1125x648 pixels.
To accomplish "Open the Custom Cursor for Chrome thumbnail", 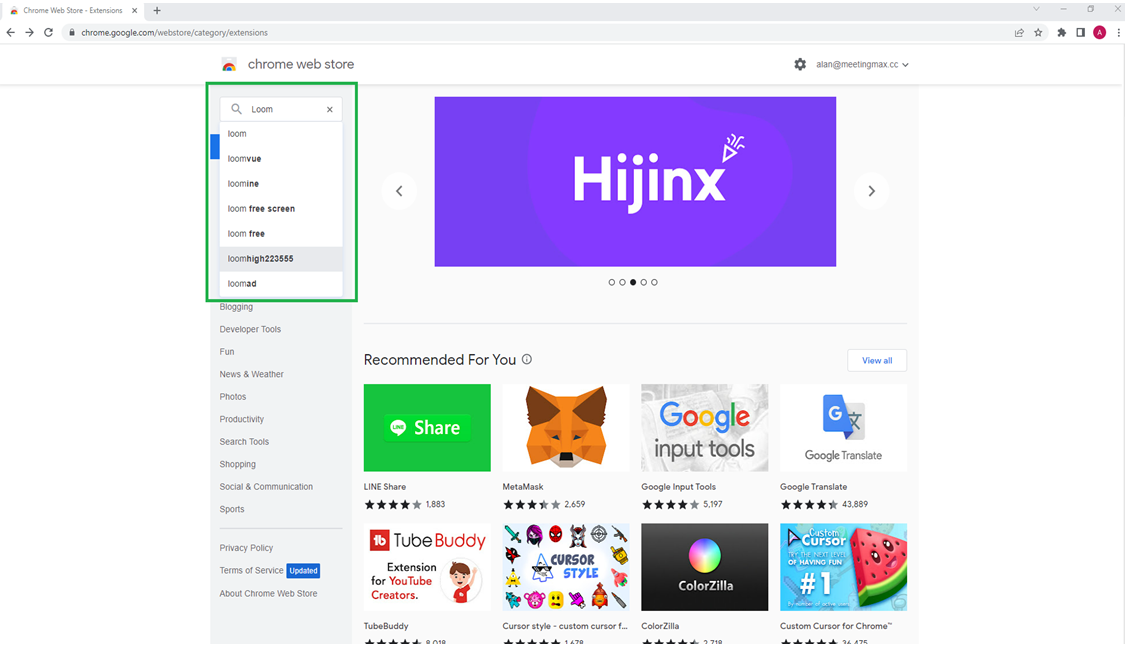I will (843, 567).
